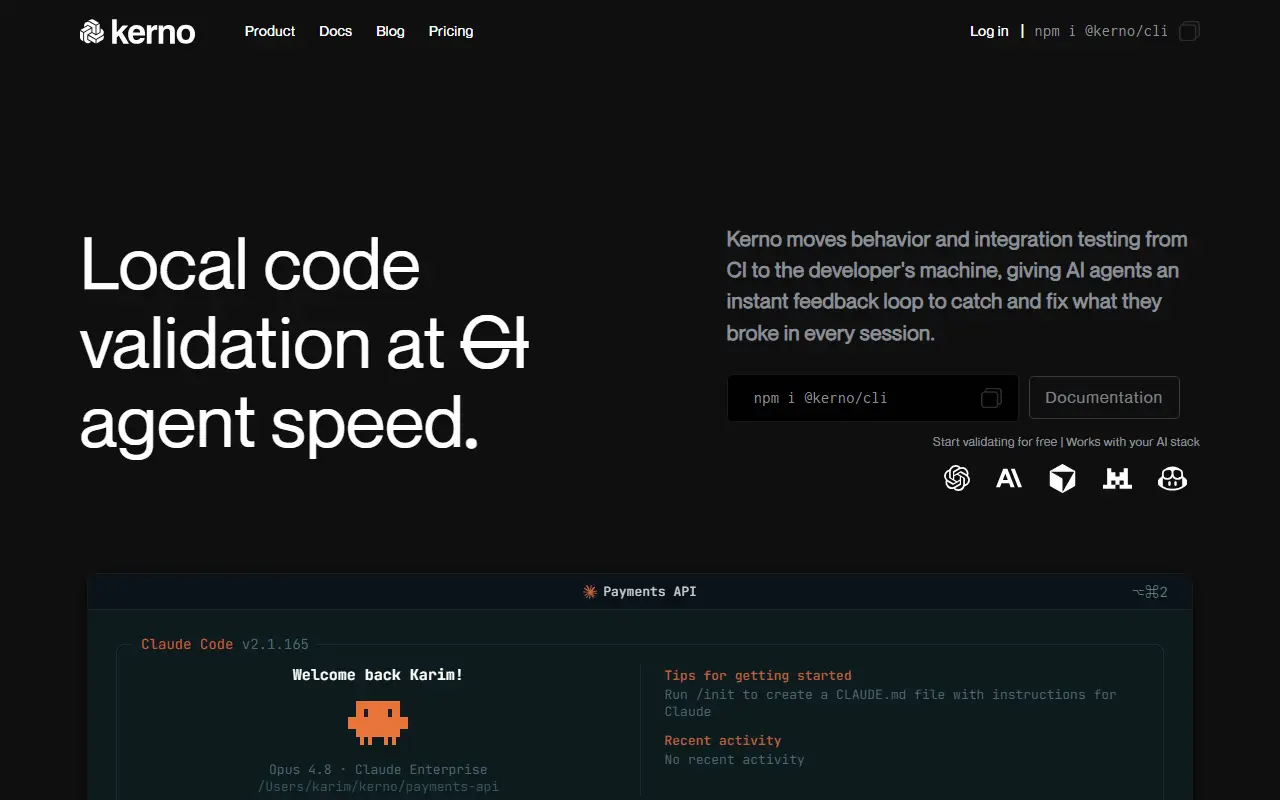Click the npm command text beside Log in
The width and height of the screenshot is (1280, 800).
[x=1101, y=31]
